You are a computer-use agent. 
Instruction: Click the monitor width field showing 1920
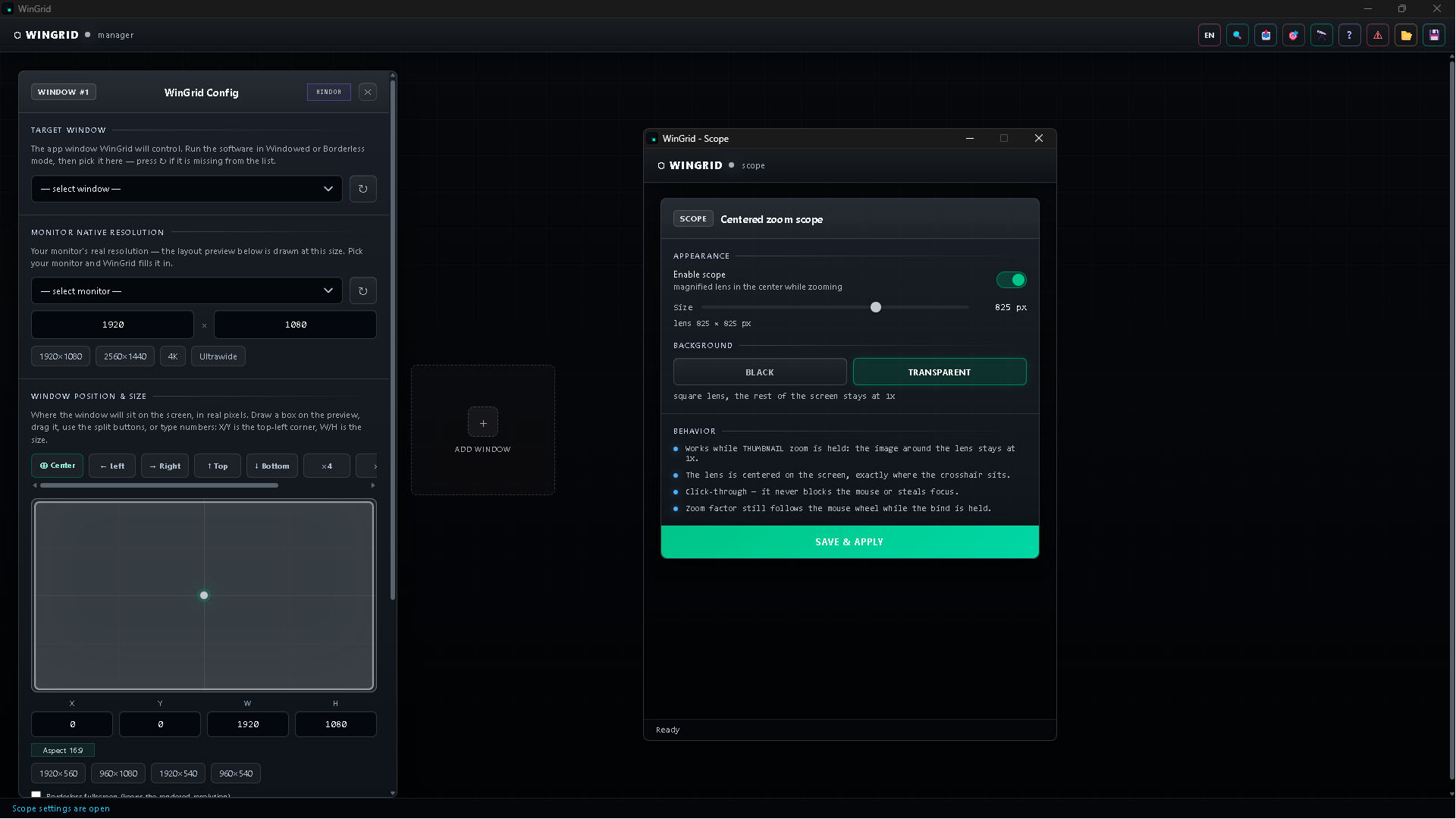click(x=112, y=325)
